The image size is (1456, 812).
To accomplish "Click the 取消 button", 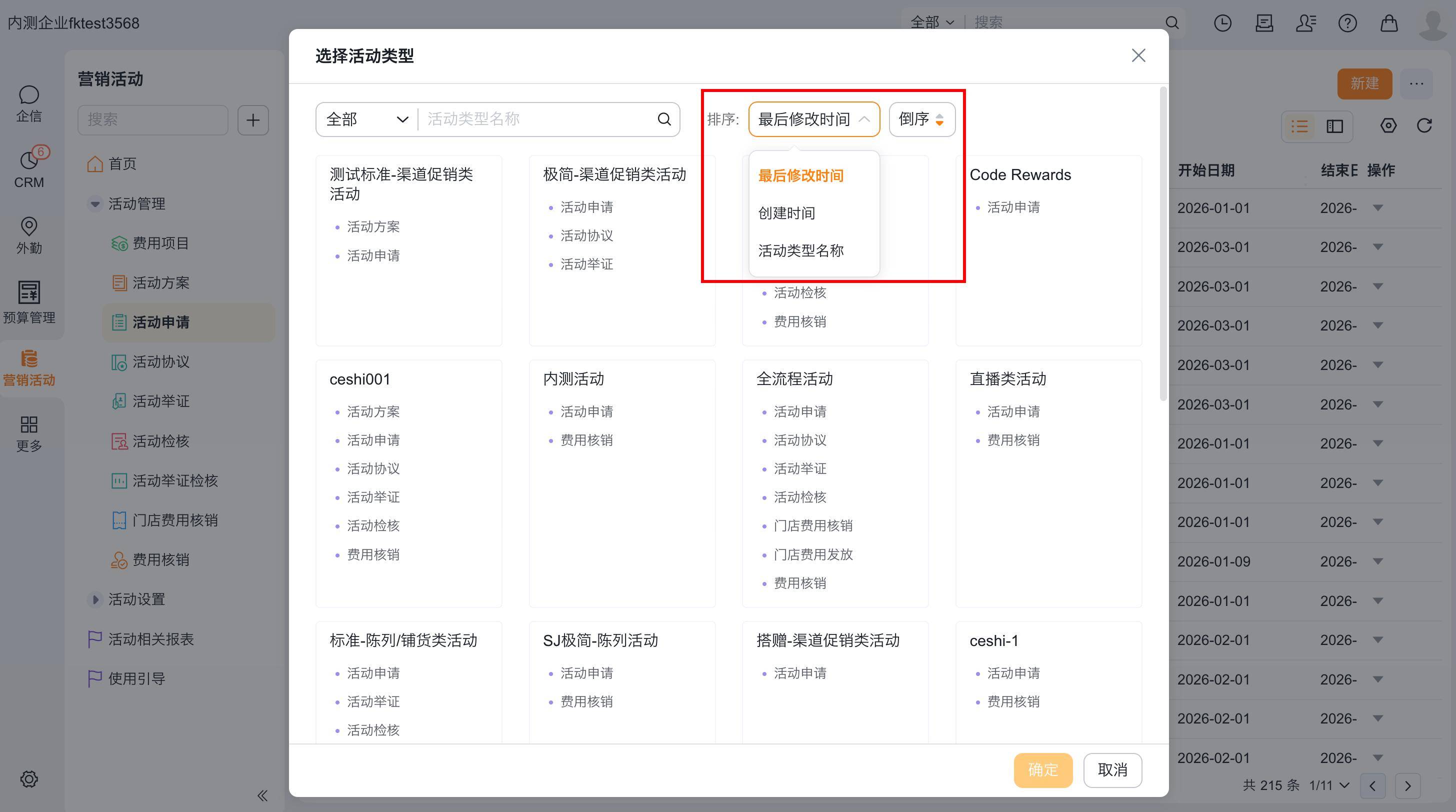I will 1112,769.
